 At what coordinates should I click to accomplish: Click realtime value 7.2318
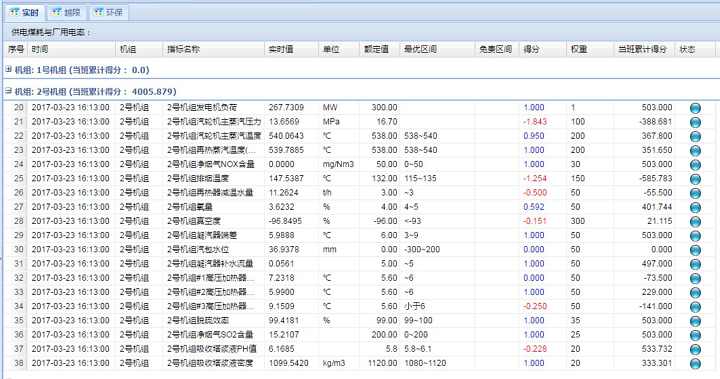click(281, 278)
